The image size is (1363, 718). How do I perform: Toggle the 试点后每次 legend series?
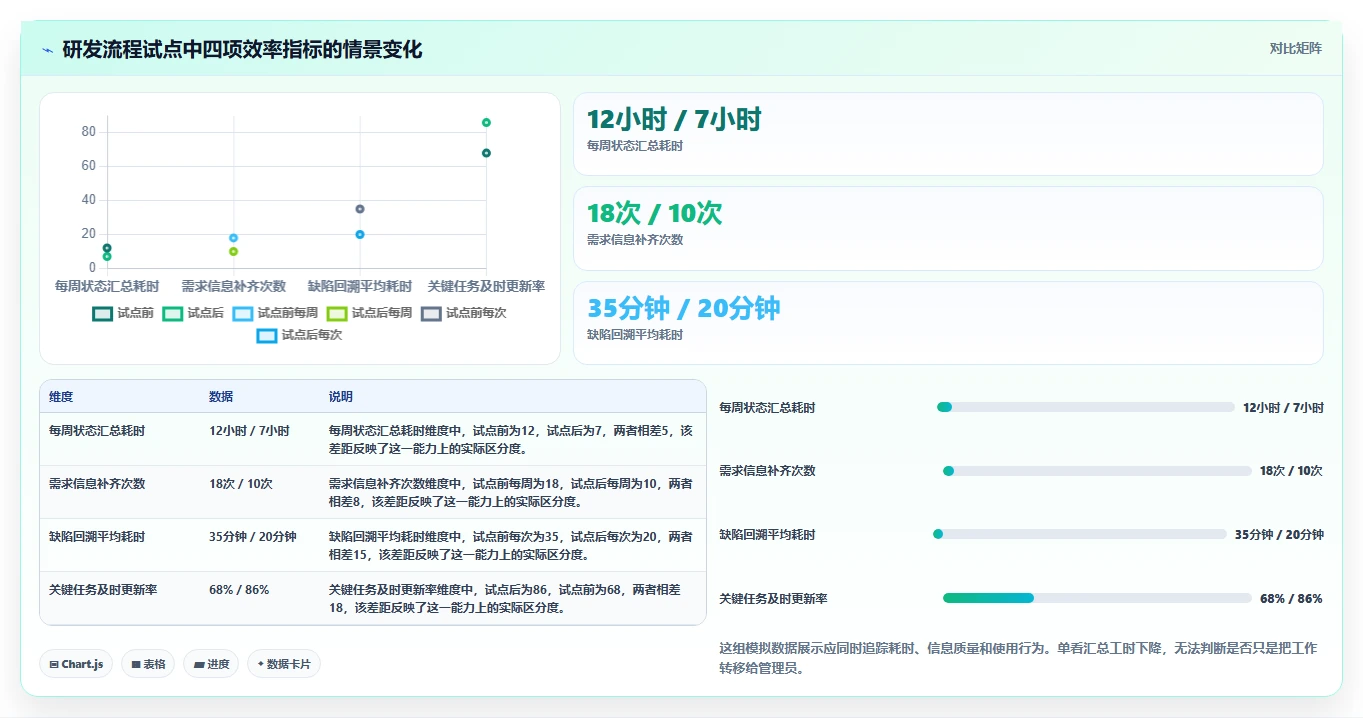pyautogui.click(x=299, y=335)
